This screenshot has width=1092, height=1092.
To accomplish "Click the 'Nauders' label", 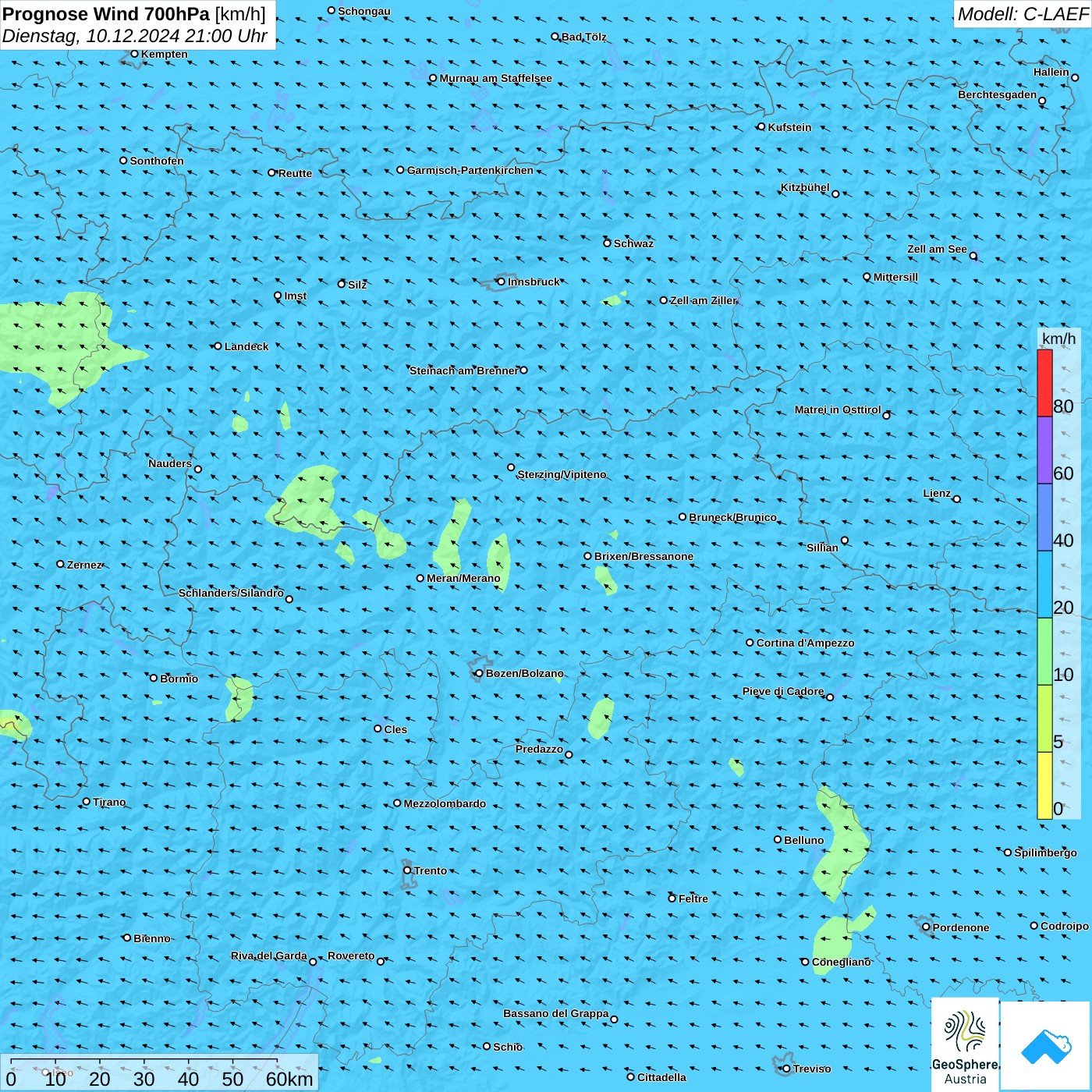I will coord(170,463).
